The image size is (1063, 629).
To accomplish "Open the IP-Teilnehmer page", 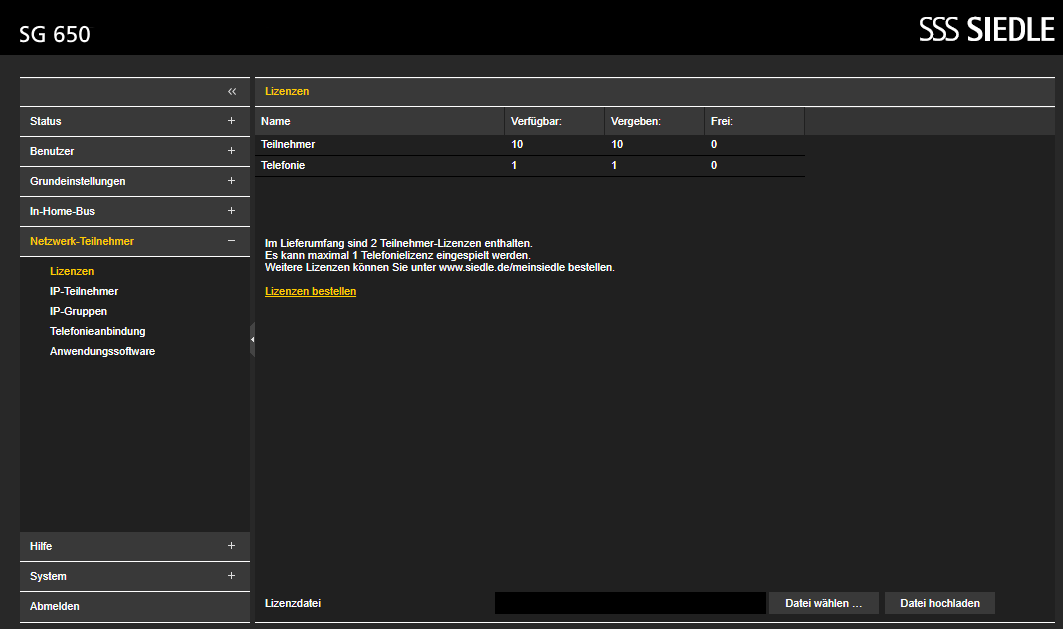I will coord(84,291).
